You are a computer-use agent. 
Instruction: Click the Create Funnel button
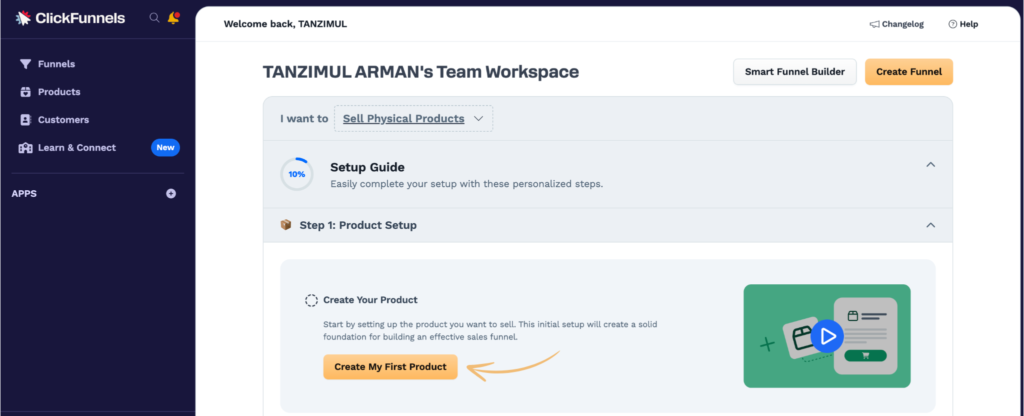(x=909, y=72)
